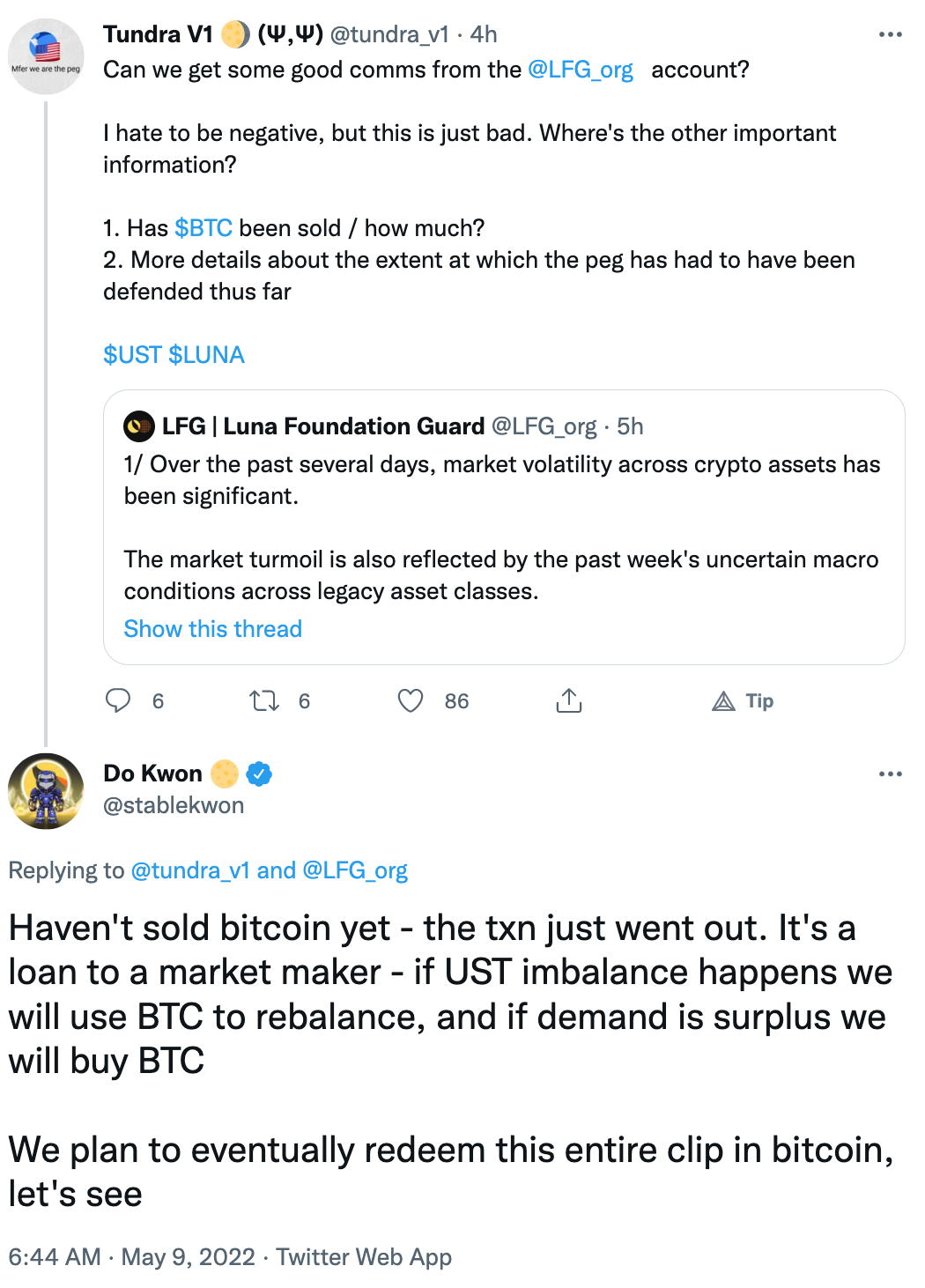Click Do Kwon's verified badge

pyautogui.click(x=259, y=774)
